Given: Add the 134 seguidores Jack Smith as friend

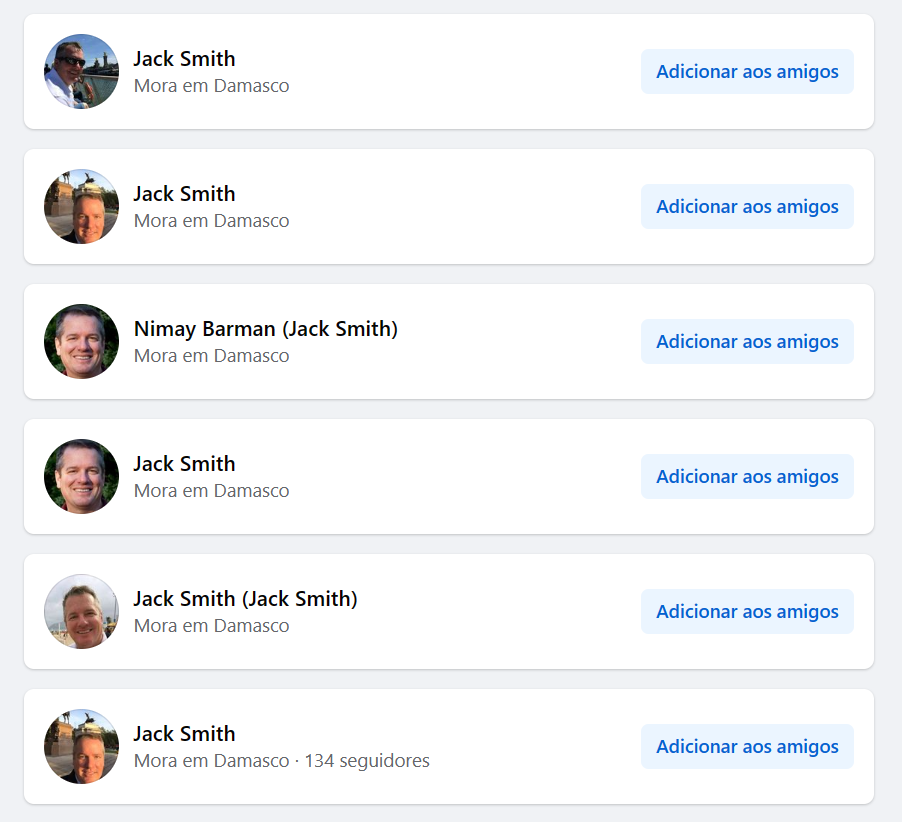Looking at the screenshot, I should point(747,747).
